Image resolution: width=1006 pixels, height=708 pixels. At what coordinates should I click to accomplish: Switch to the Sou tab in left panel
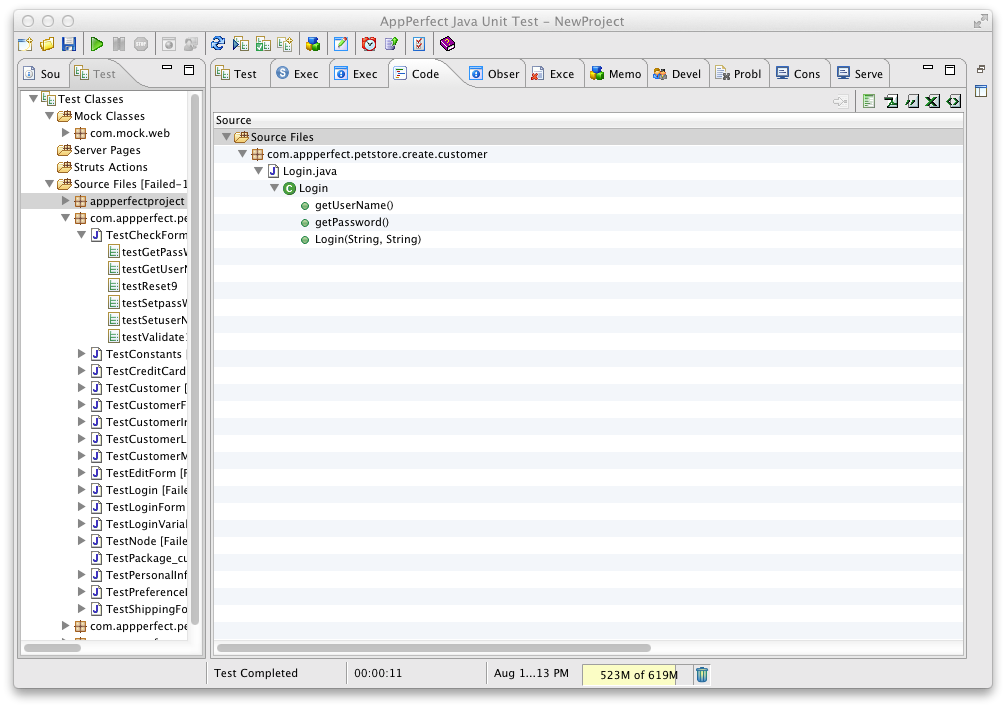point(42,74)
